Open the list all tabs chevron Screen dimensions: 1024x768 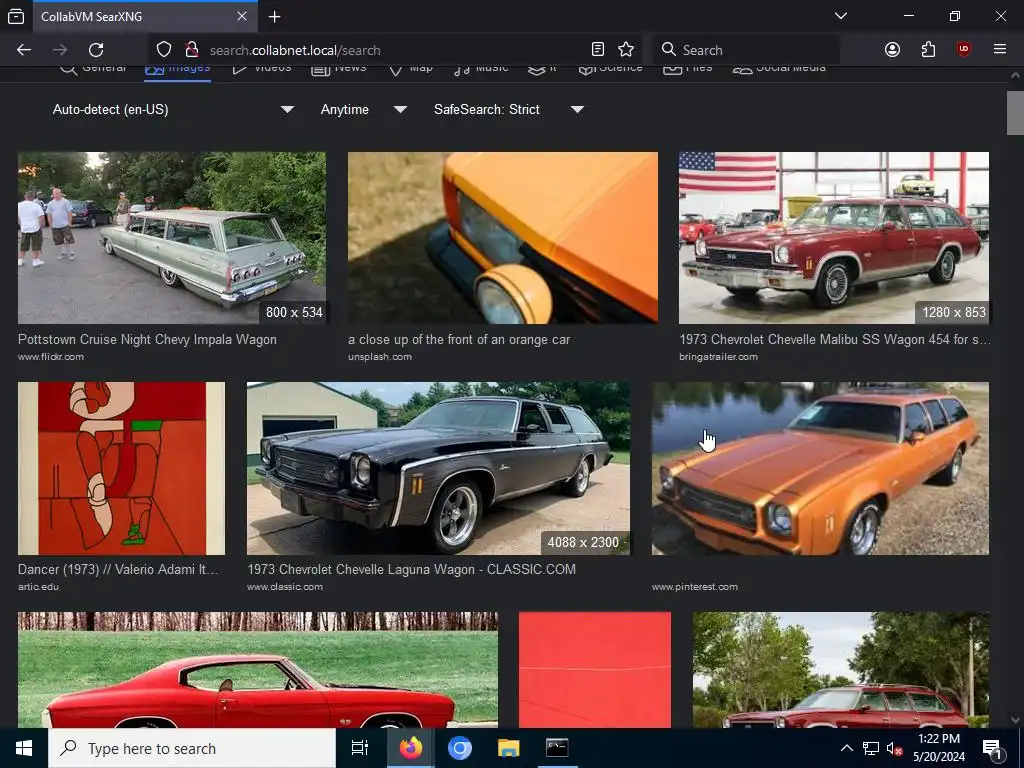click(x=841, y=16)
